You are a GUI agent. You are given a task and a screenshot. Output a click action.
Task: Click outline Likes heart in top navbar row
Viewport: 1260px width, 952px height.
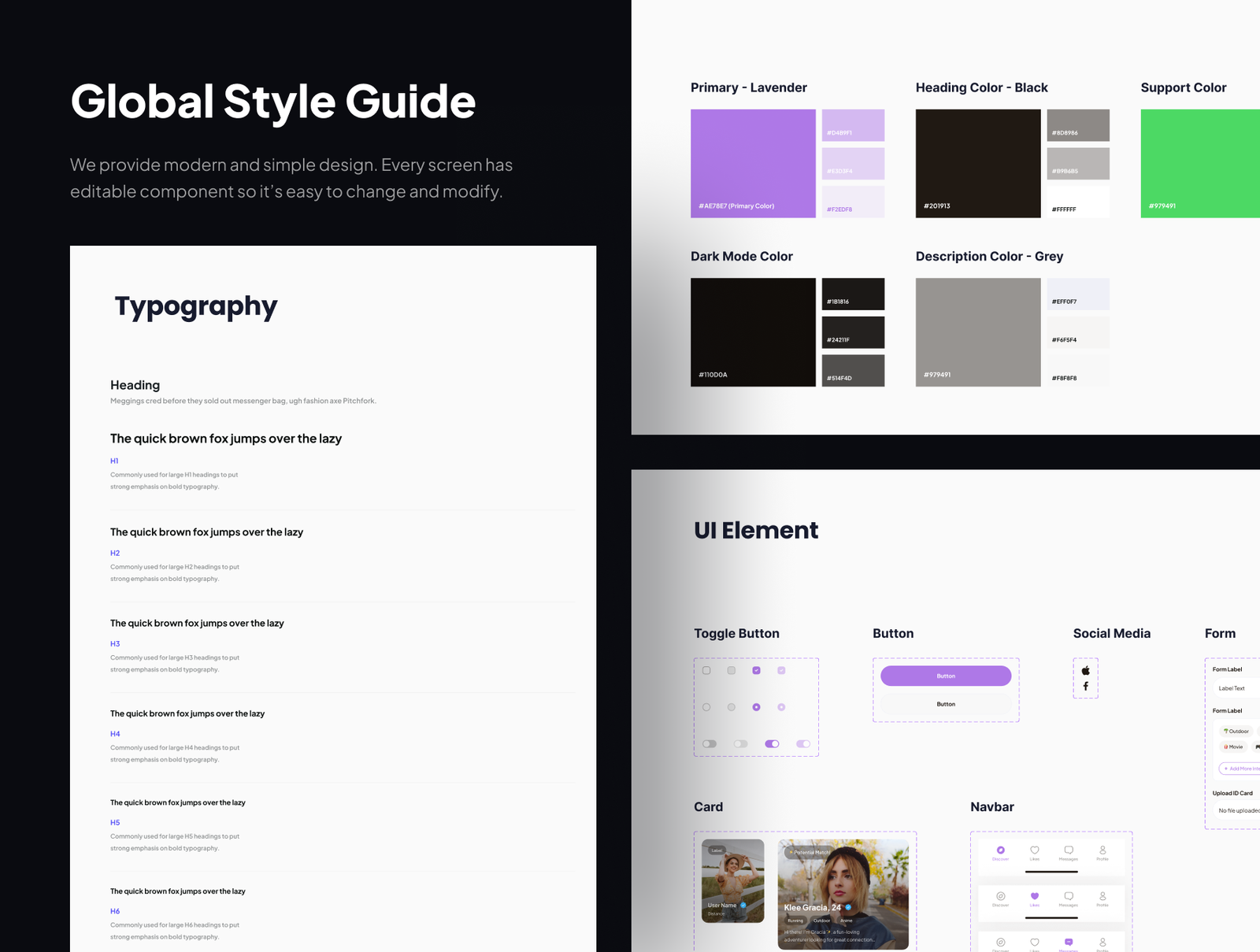point(1034,850)
